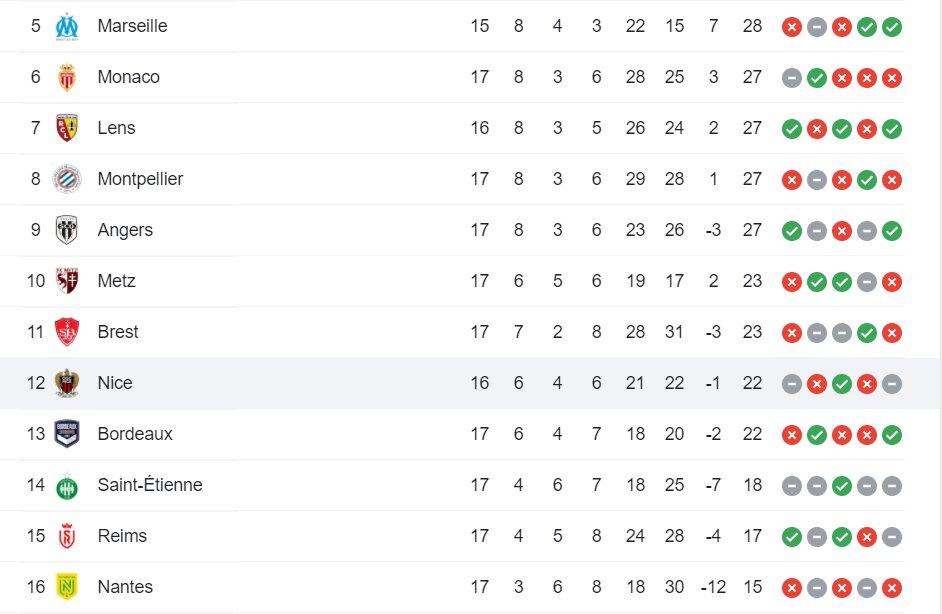Click the Montpellier club crest icon
This screenshot has height=614, width=942.
pos(67,179)
